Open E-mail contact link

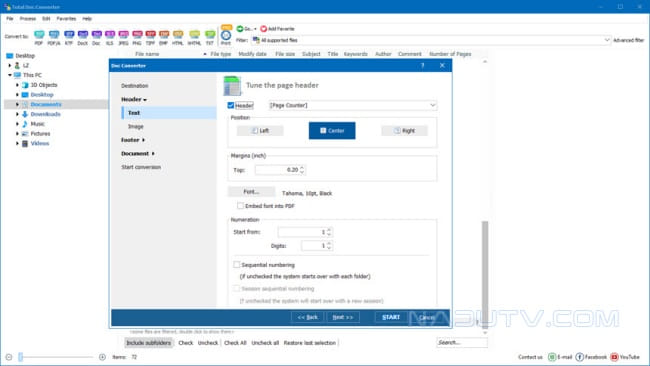coord(560,357)
